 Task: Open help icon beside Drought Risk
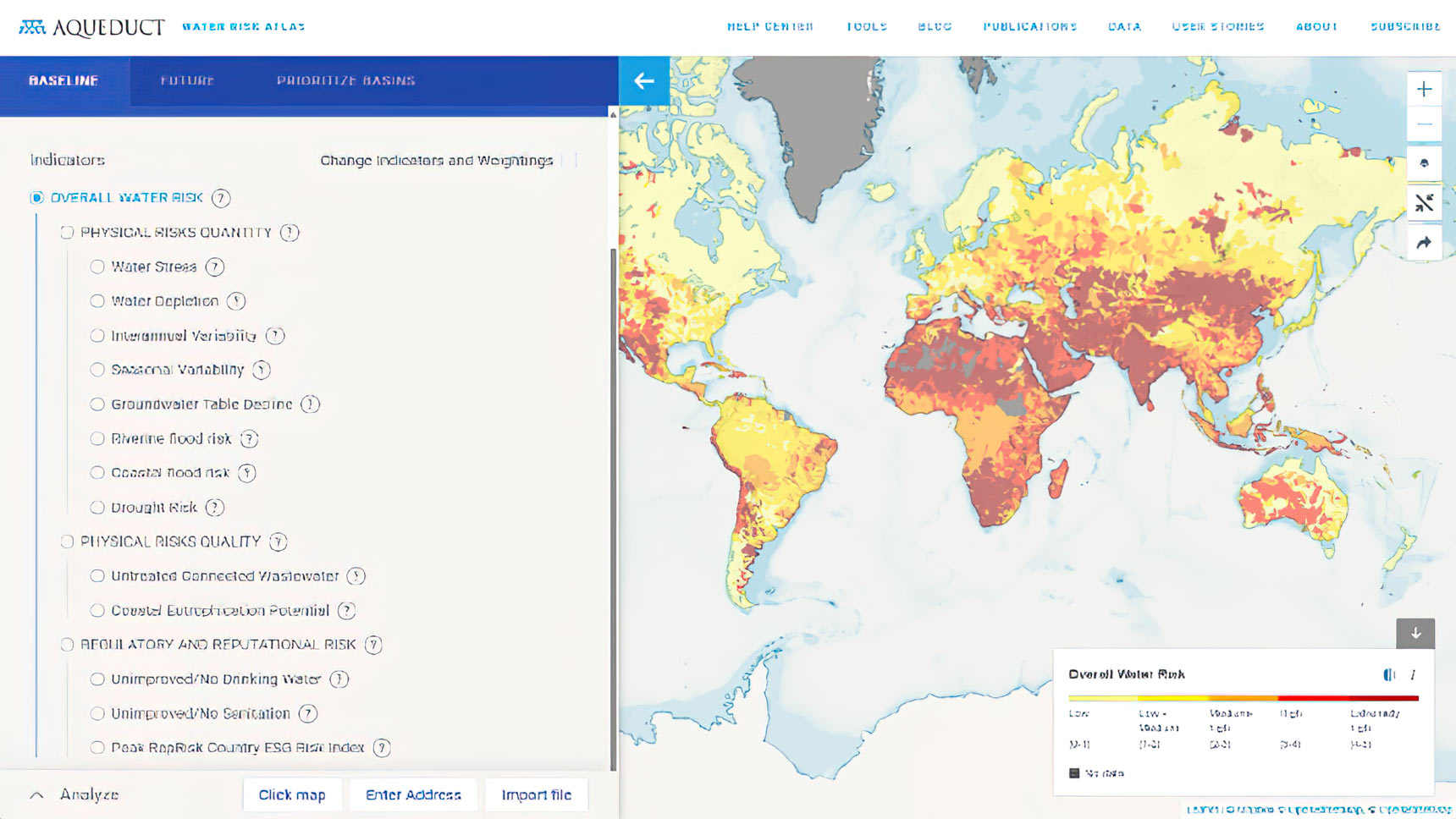pos(215,508)
